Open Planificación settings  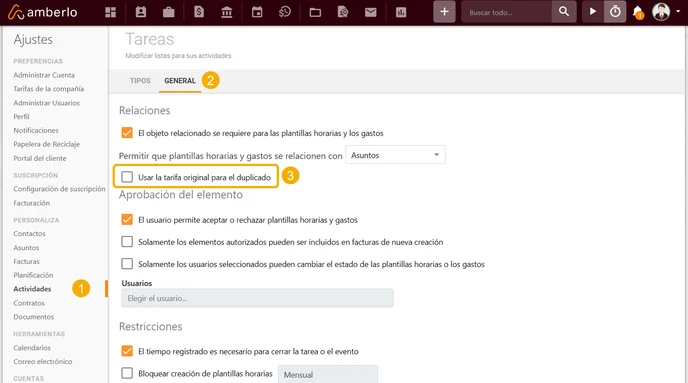[33, 275]
